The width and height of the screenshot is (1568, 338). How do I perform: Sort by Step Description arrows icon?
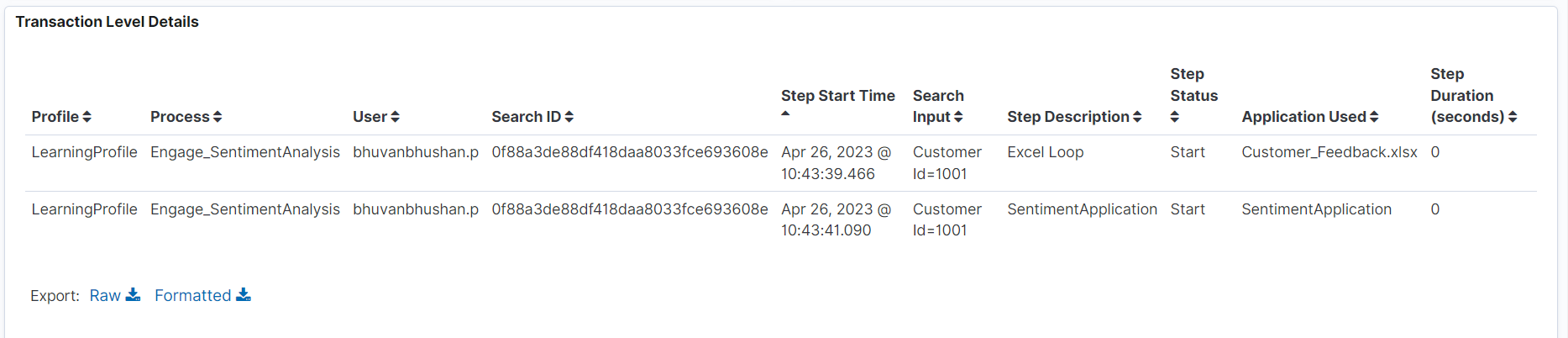click(1137, 117)
